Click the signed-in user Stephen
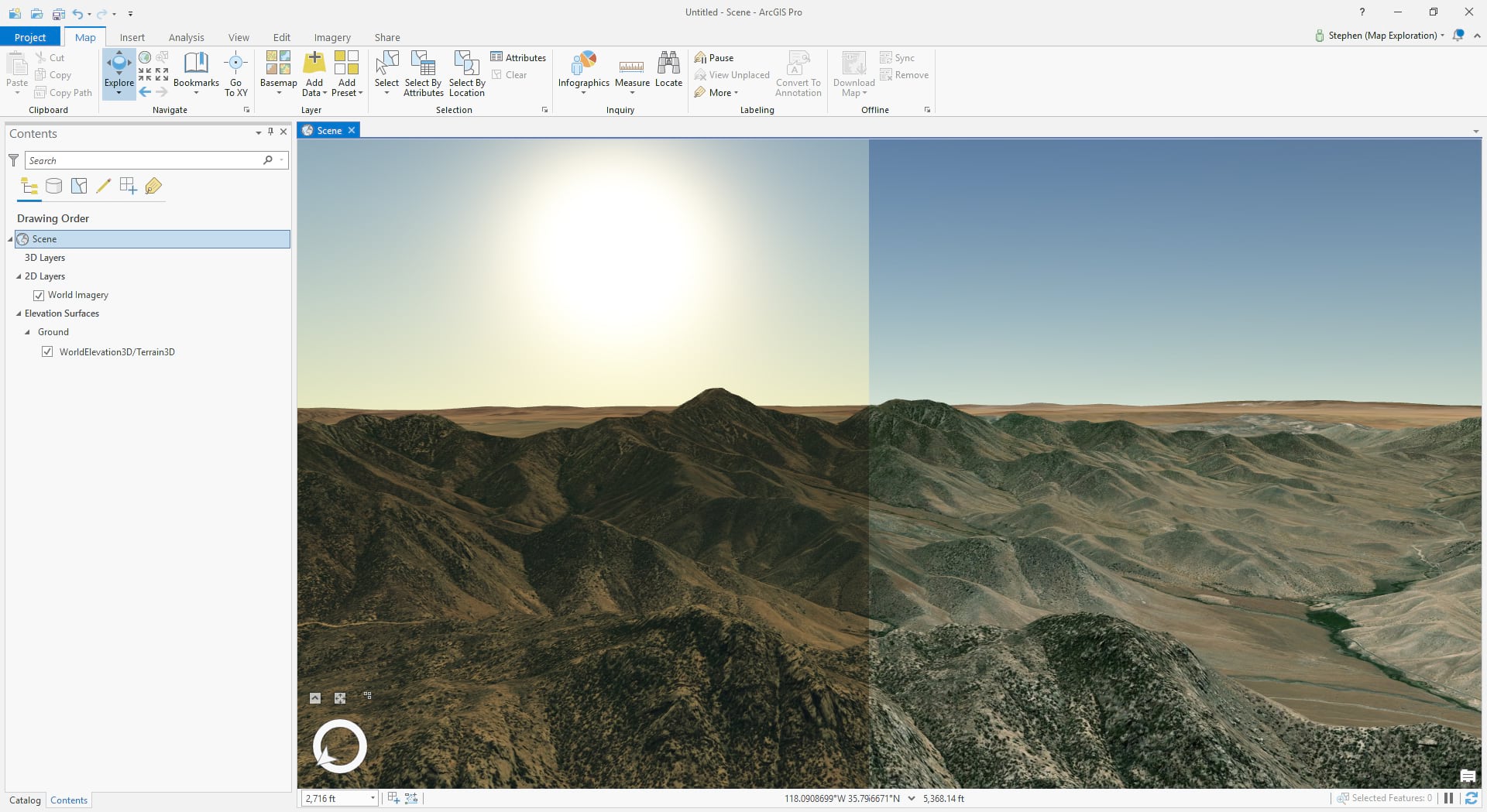 [x=1379, y=36]
